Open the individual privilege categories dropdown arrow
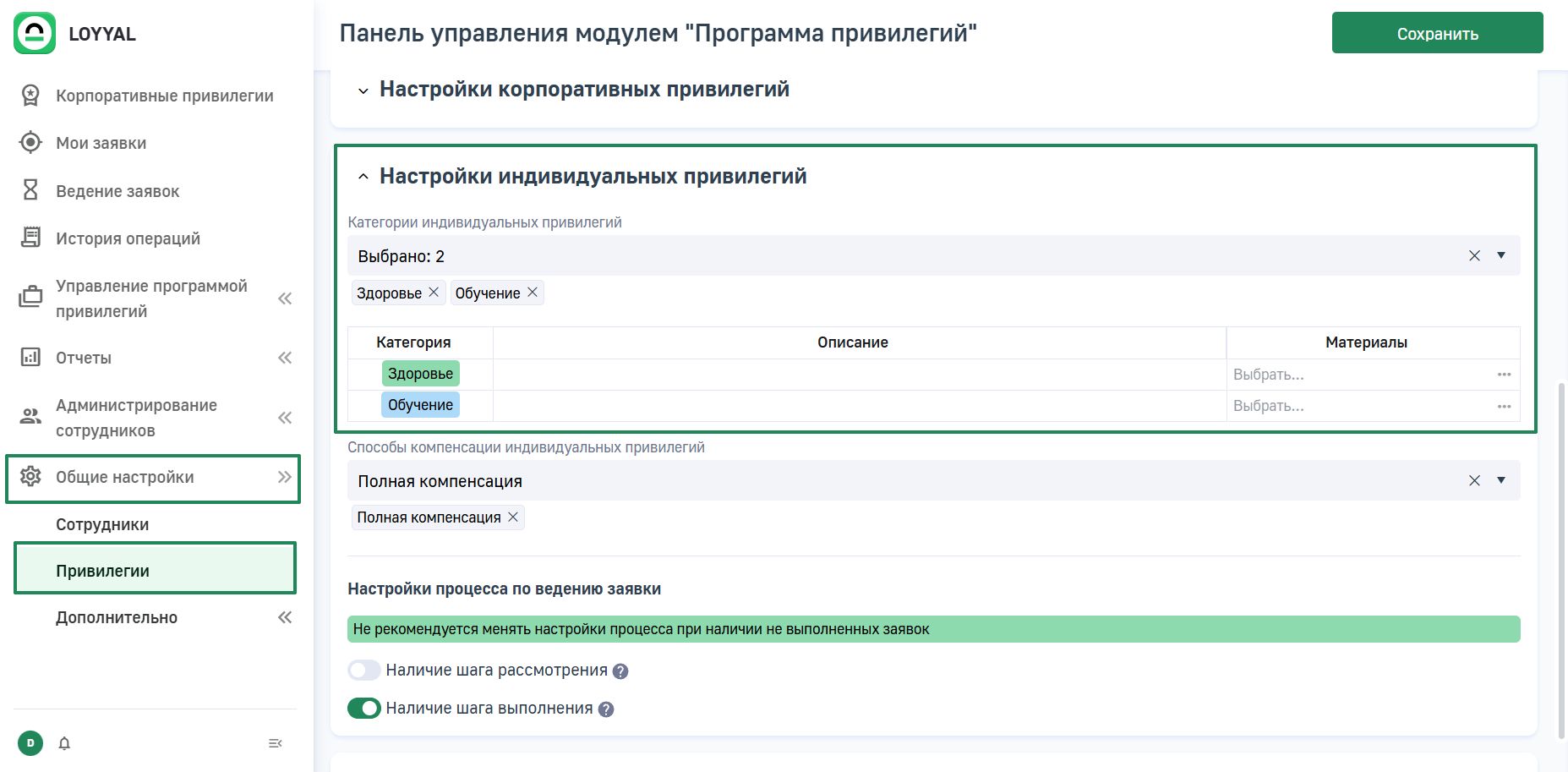 pos(1501,255)
